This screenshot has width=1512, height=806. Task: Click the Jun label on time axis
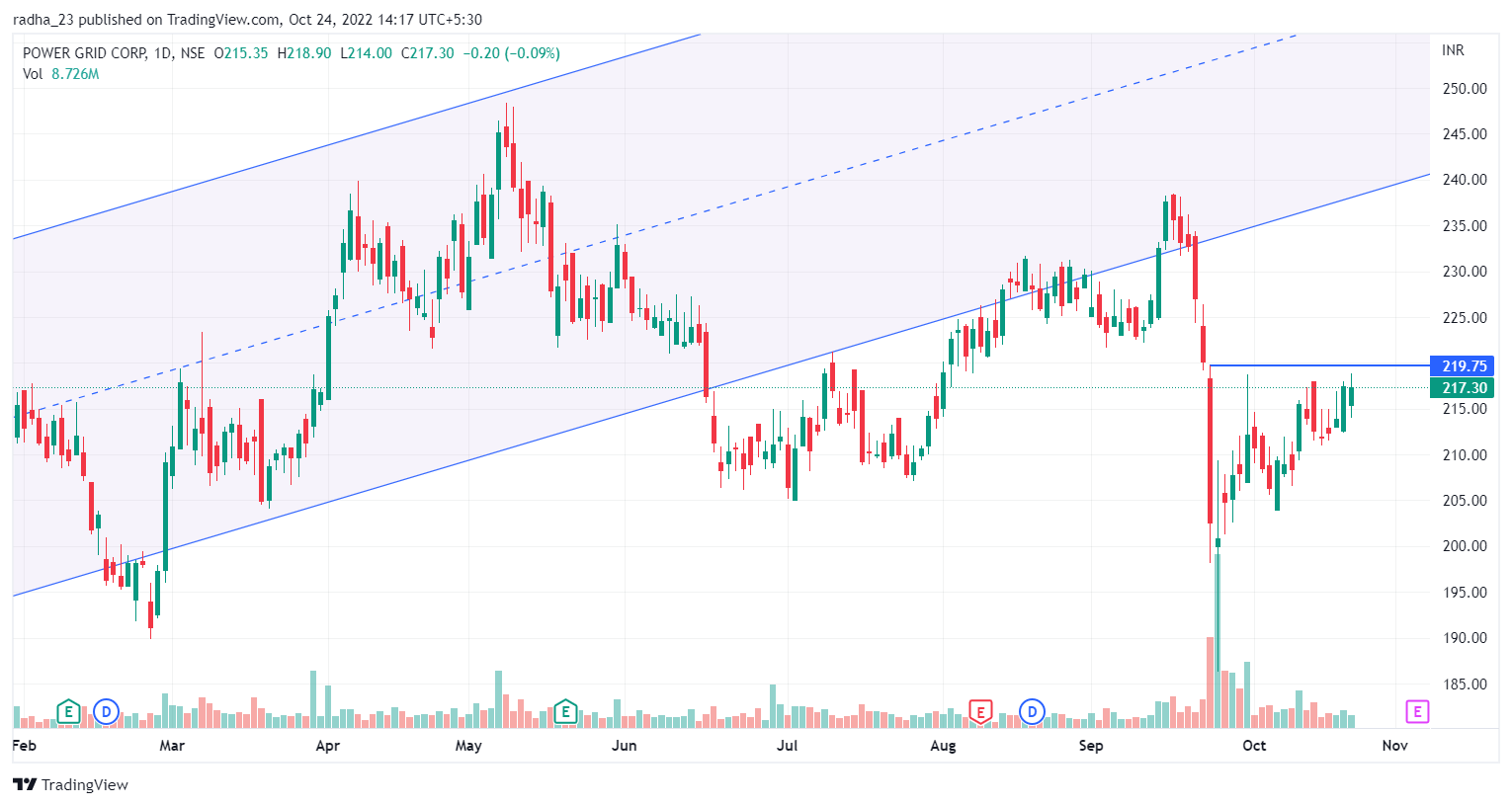tap(624, 746)
